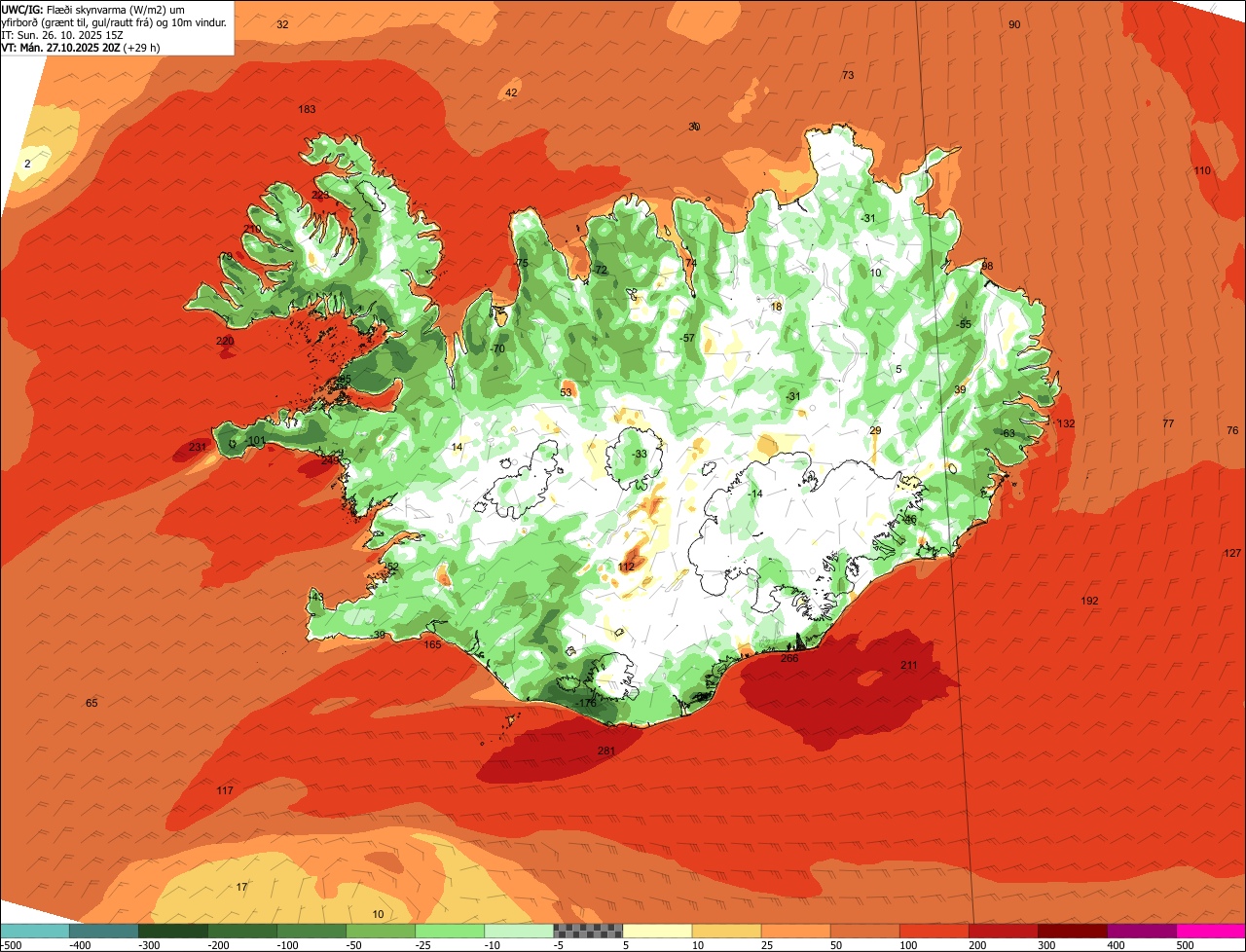This screenshot has height=952, width=1246.
Task: Click the legend label '-200'
Action: click(217, 944)
